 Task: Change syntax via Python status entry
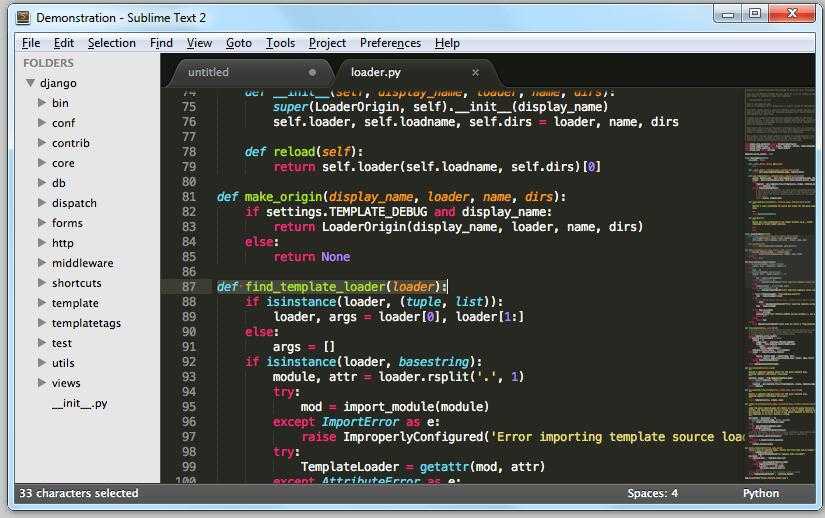(761, 493)
